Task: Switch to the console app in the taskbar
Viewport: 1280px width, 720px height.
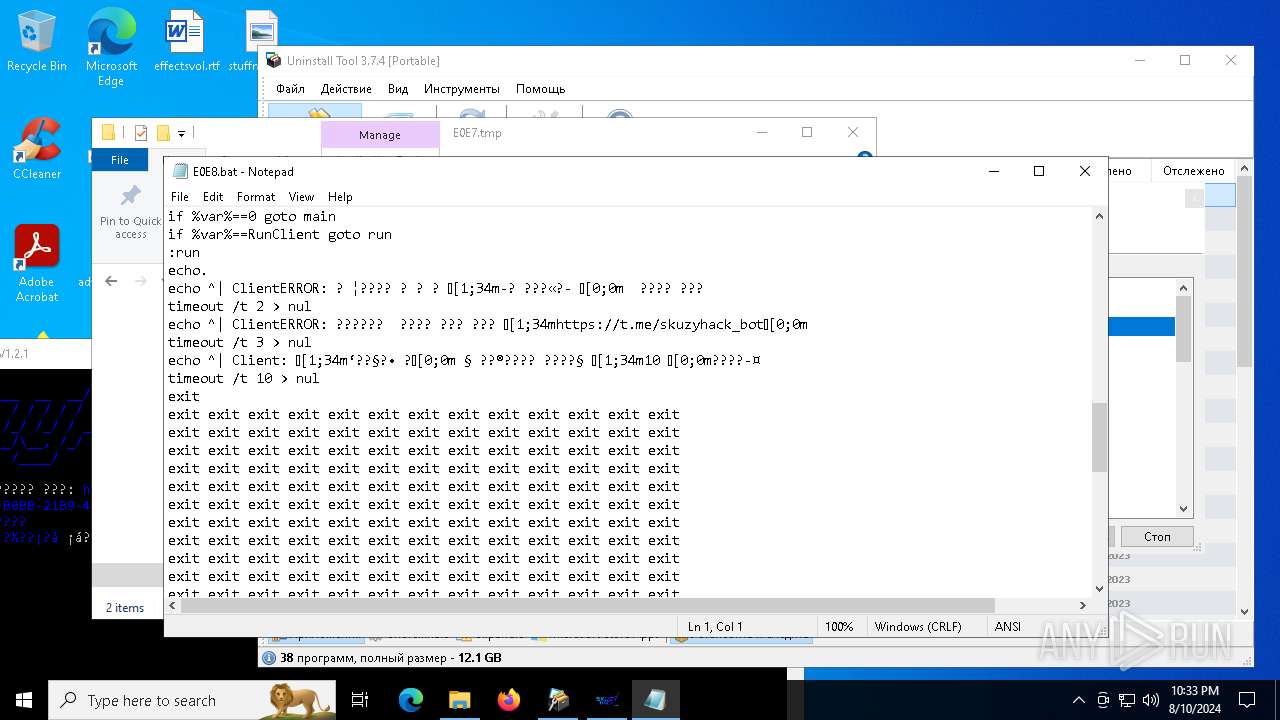Action: (x=607, y=700)
